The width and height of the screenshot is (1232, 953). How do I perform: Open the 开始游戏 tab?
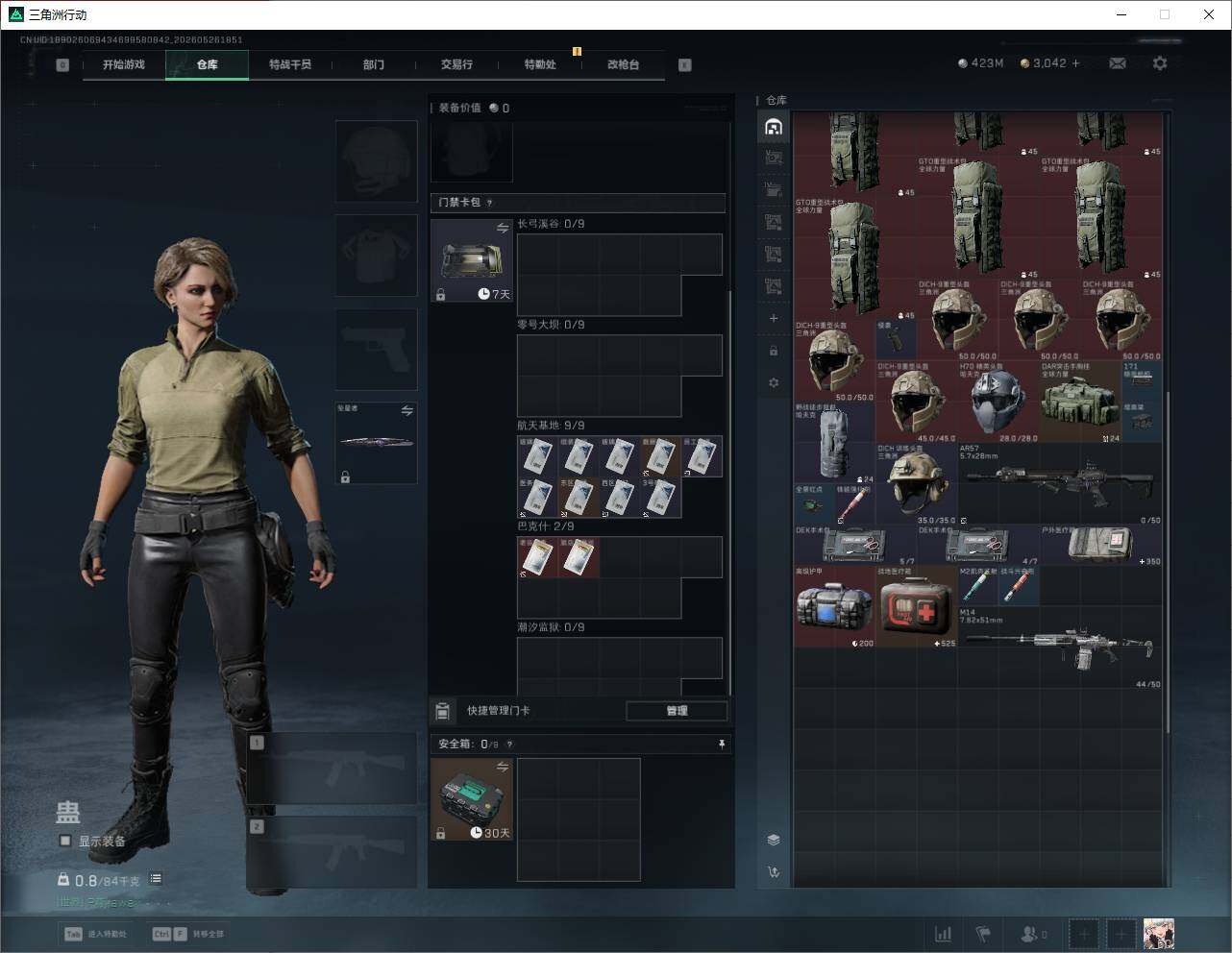[x=124, y=64]
